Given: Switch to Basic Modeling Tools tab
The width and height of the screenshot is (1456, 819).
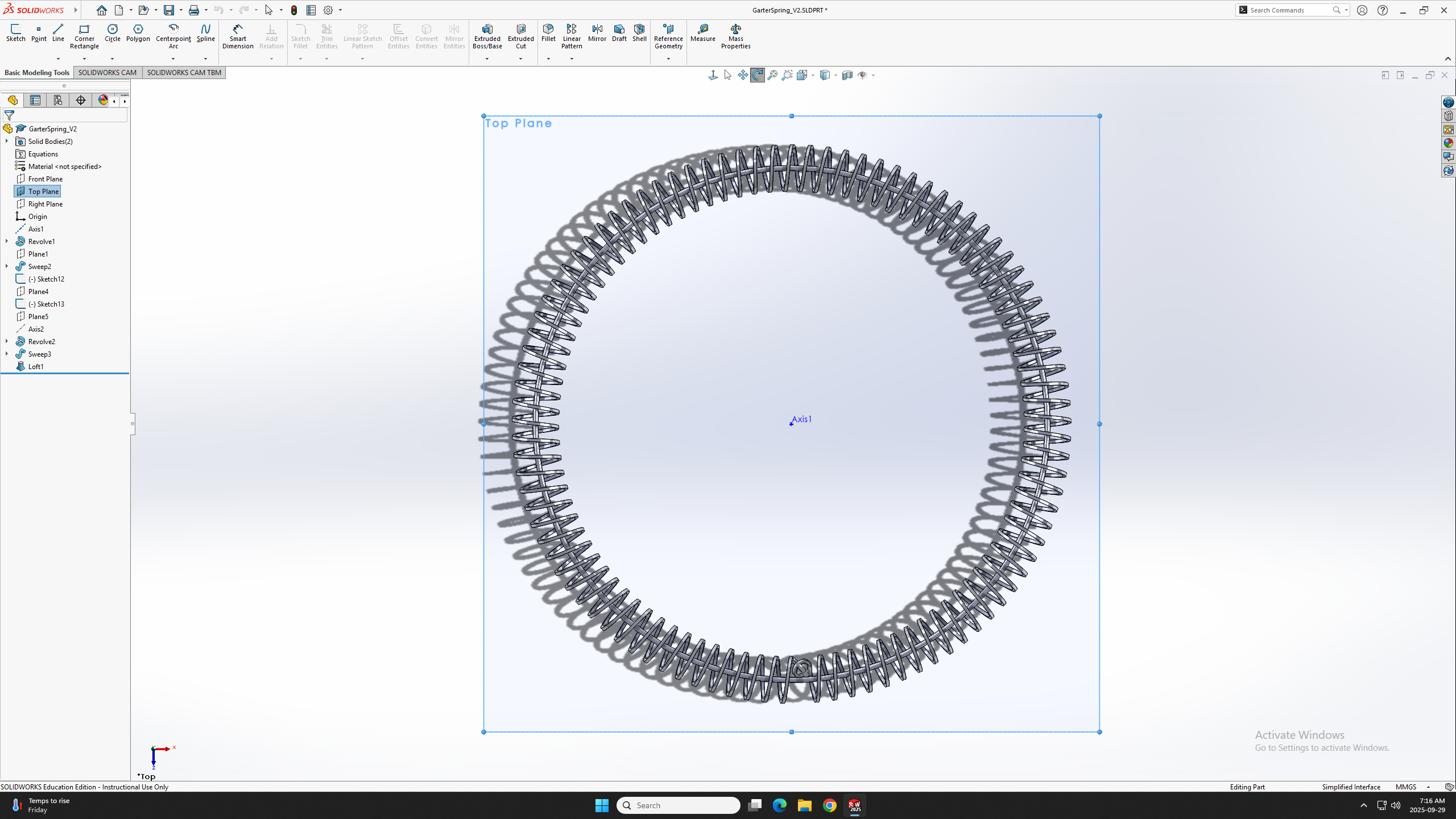Looking at the screenshot, I should click(37, 72).
